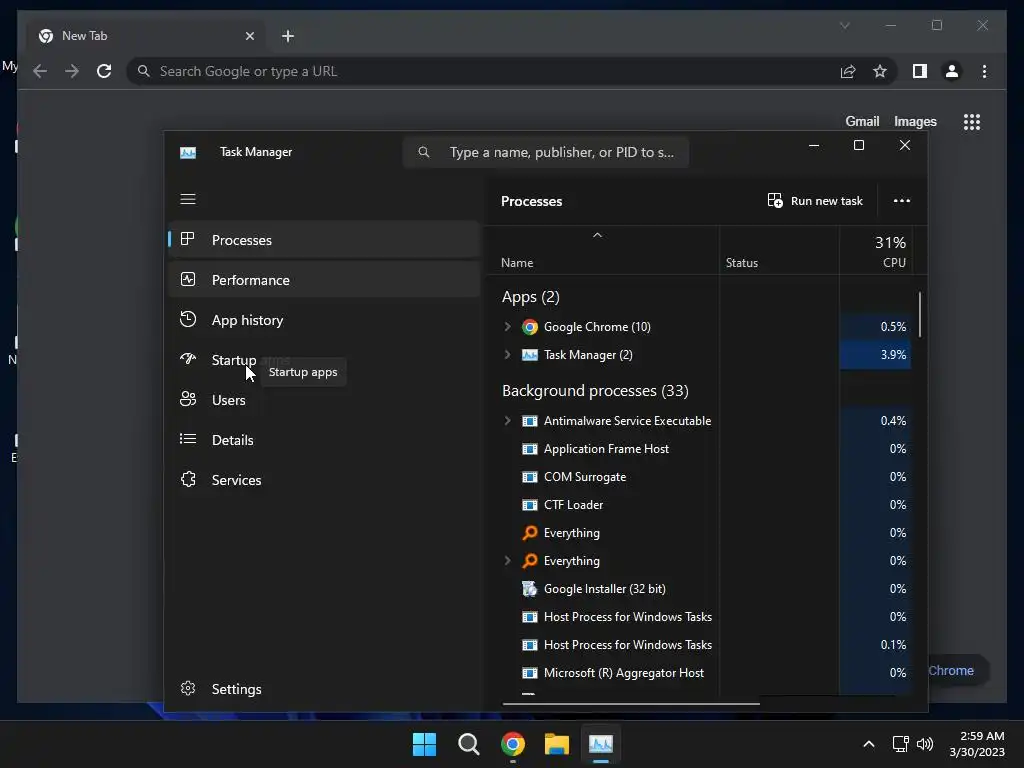
Task: Sort processes by the Name column
Action: click(517, 263)
